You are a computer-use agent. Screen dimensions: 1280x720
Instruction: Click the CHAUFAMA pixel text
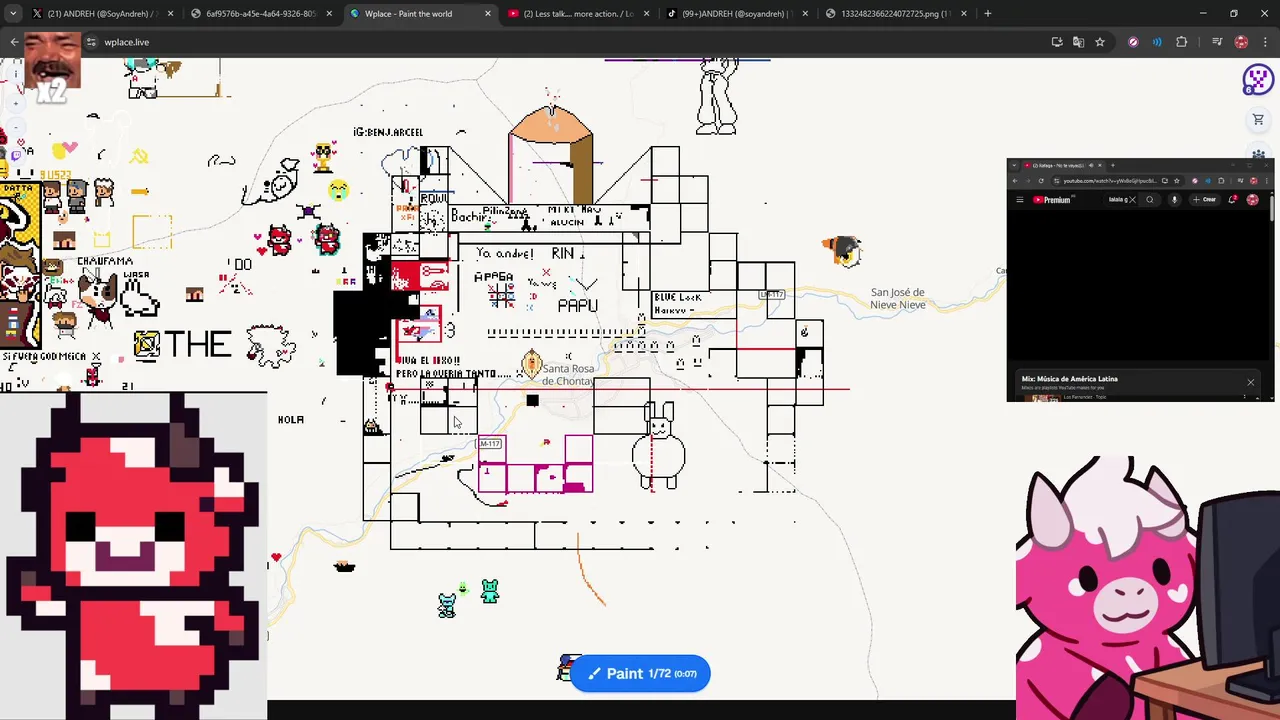click(105, 261)
